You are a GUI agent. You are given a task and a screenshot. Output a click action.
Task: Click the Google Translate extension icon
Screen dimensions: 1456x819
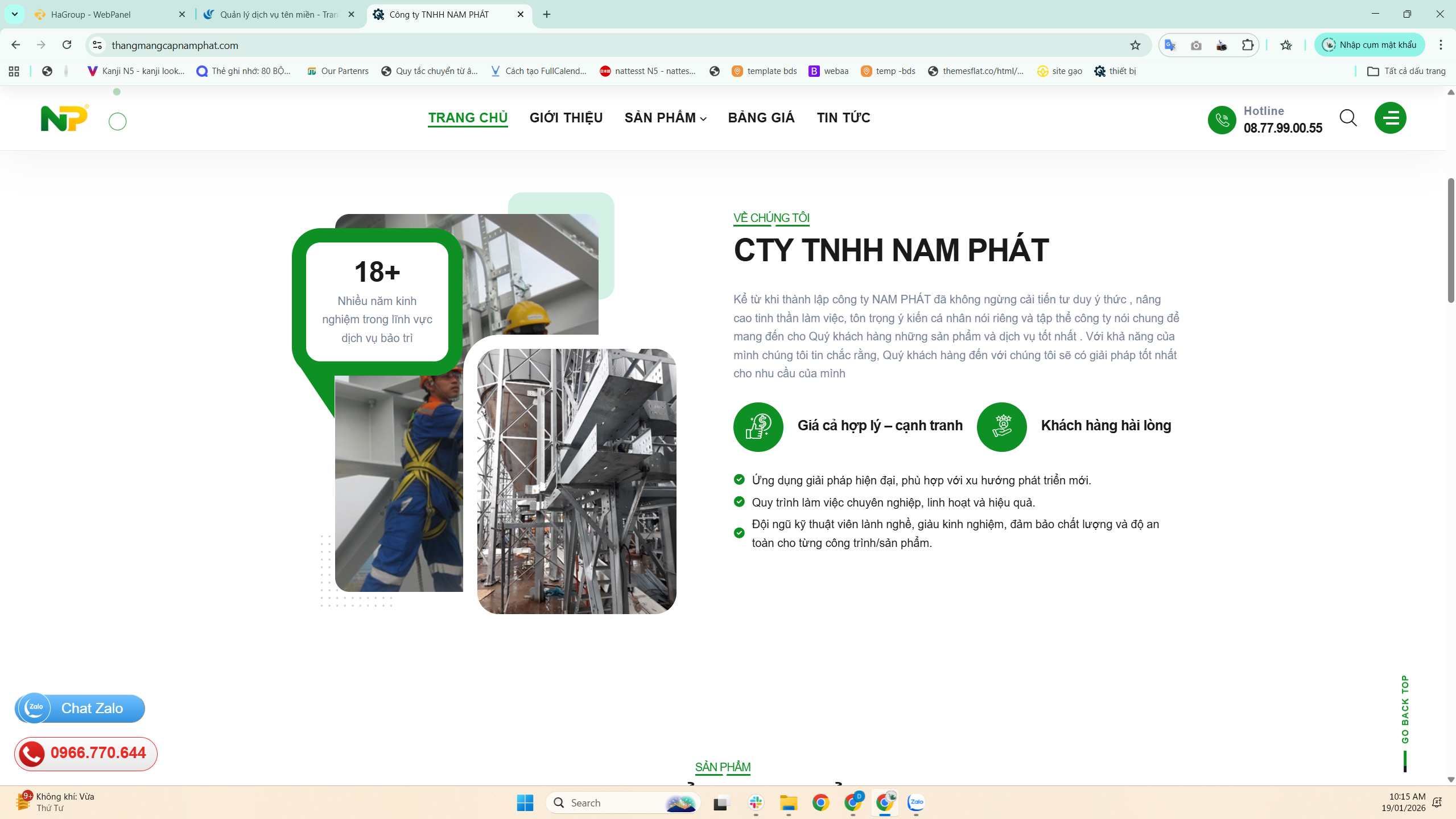click(1170, 45)
